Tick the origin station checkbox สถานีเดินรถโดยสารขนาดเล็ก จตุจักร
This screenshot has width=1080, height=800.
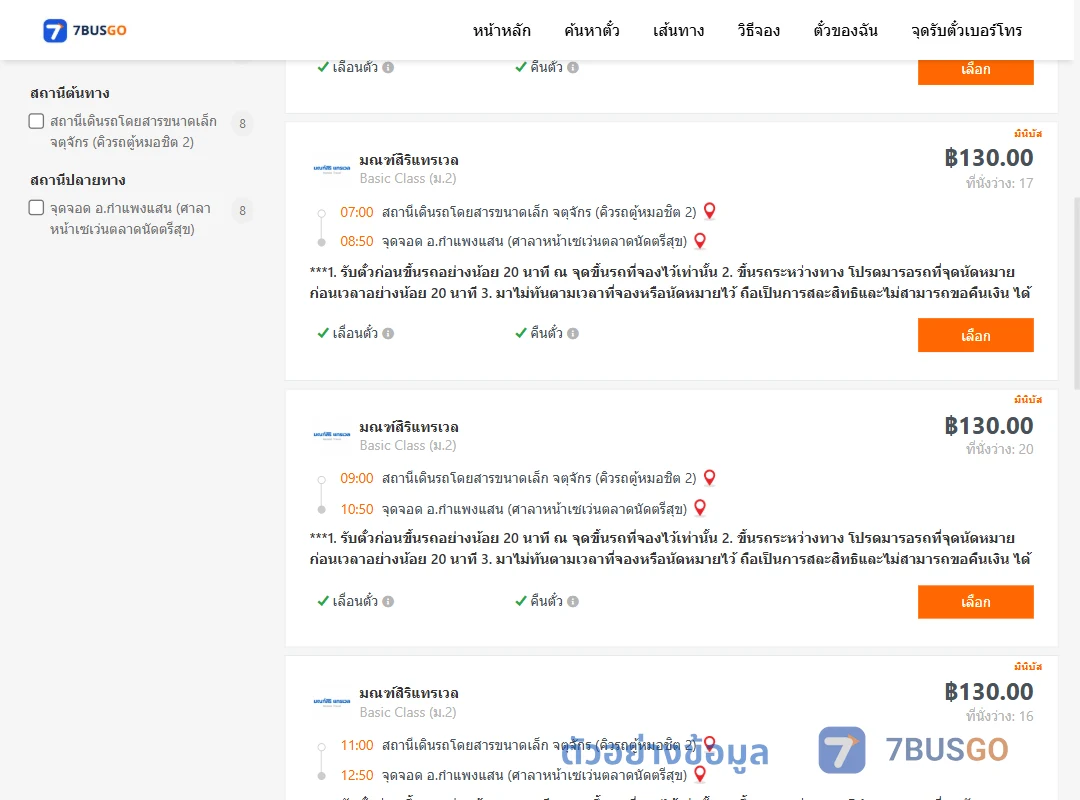pyautogui.click(x=37, y=121)
